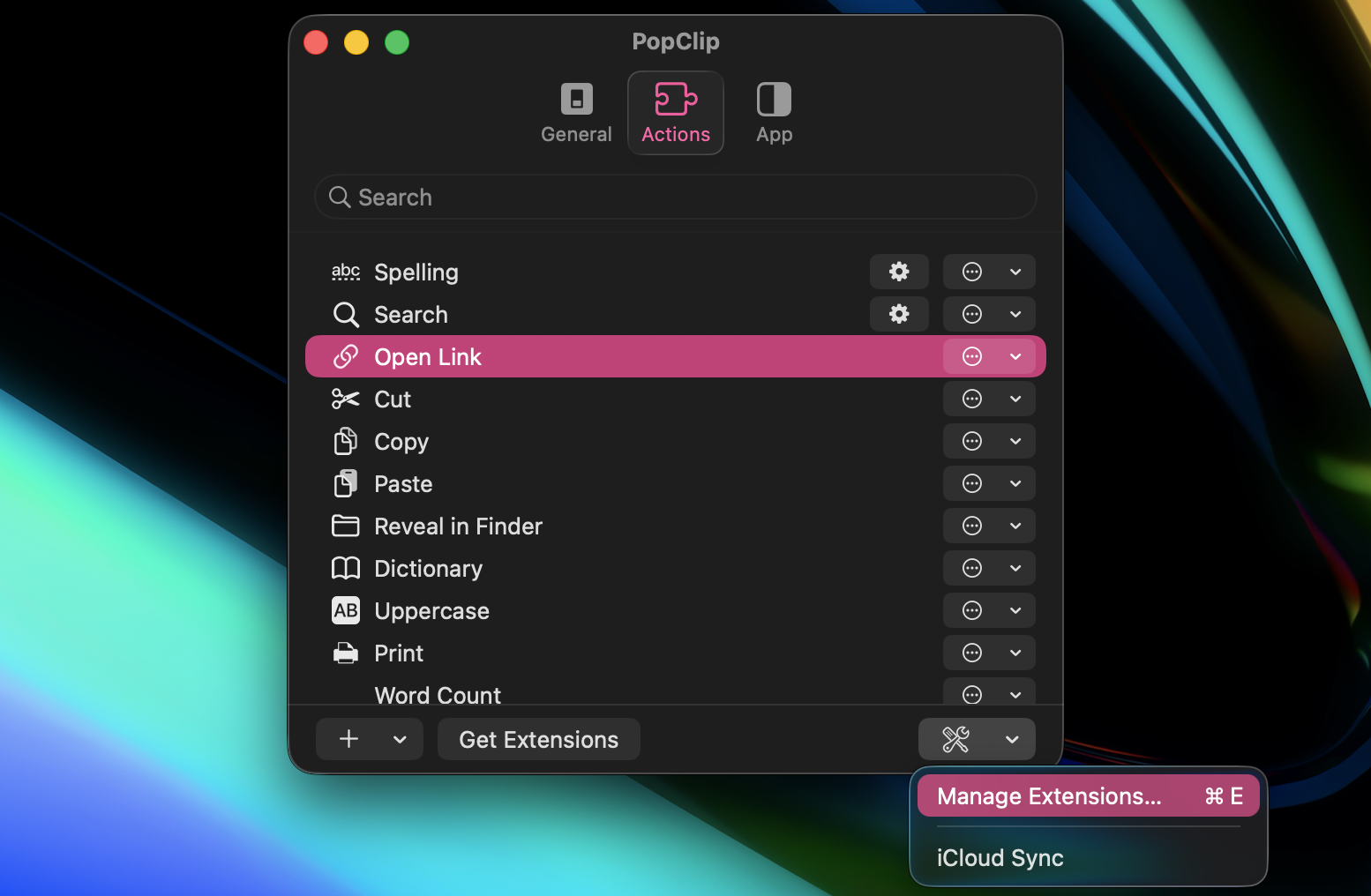
Task: Open the Word Count ellipsis options
Action: 972,694
